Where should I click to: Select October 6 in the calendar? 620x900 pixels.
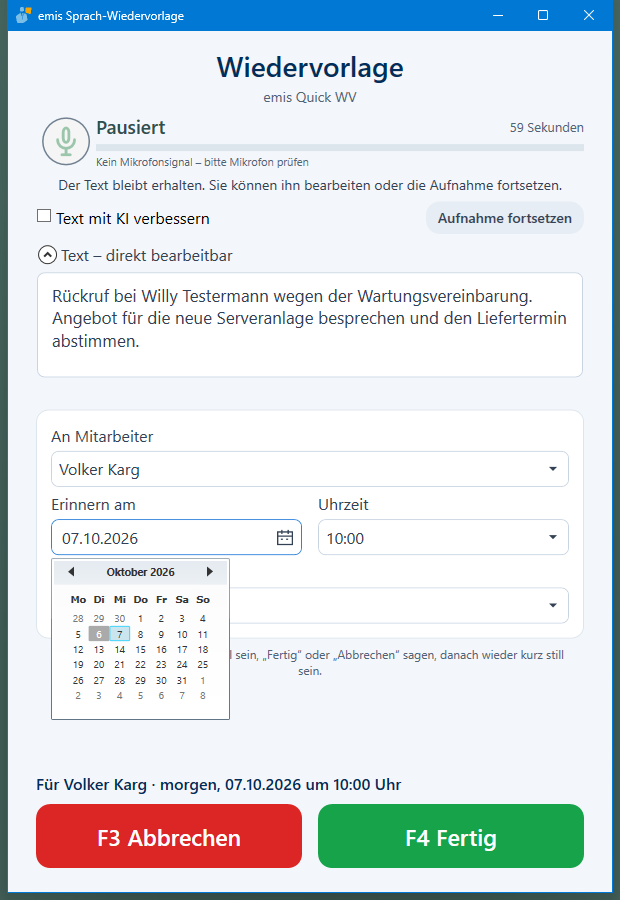tap(99, 634)
